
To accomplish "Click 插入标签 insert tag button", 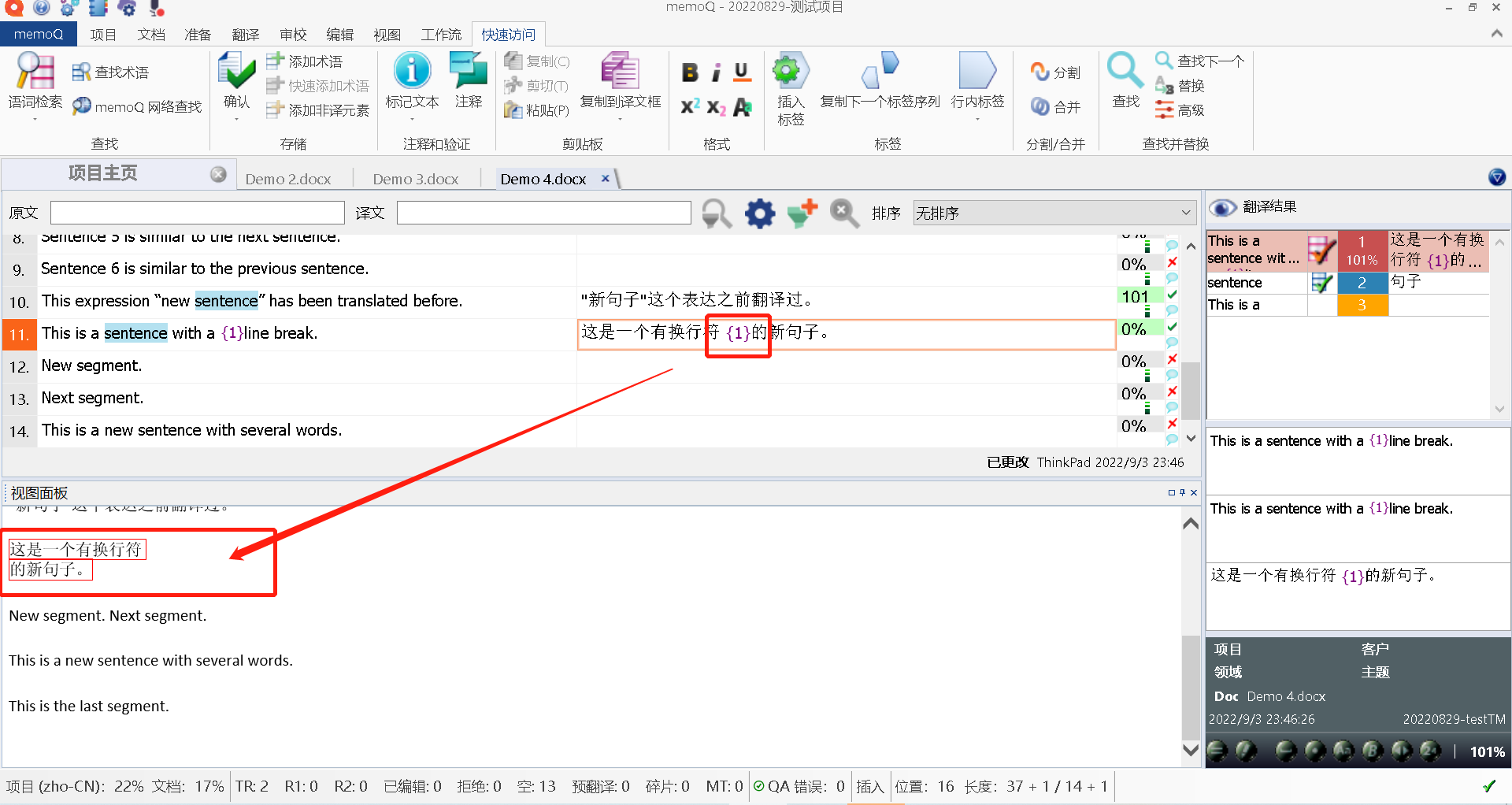I will [791, 89].
